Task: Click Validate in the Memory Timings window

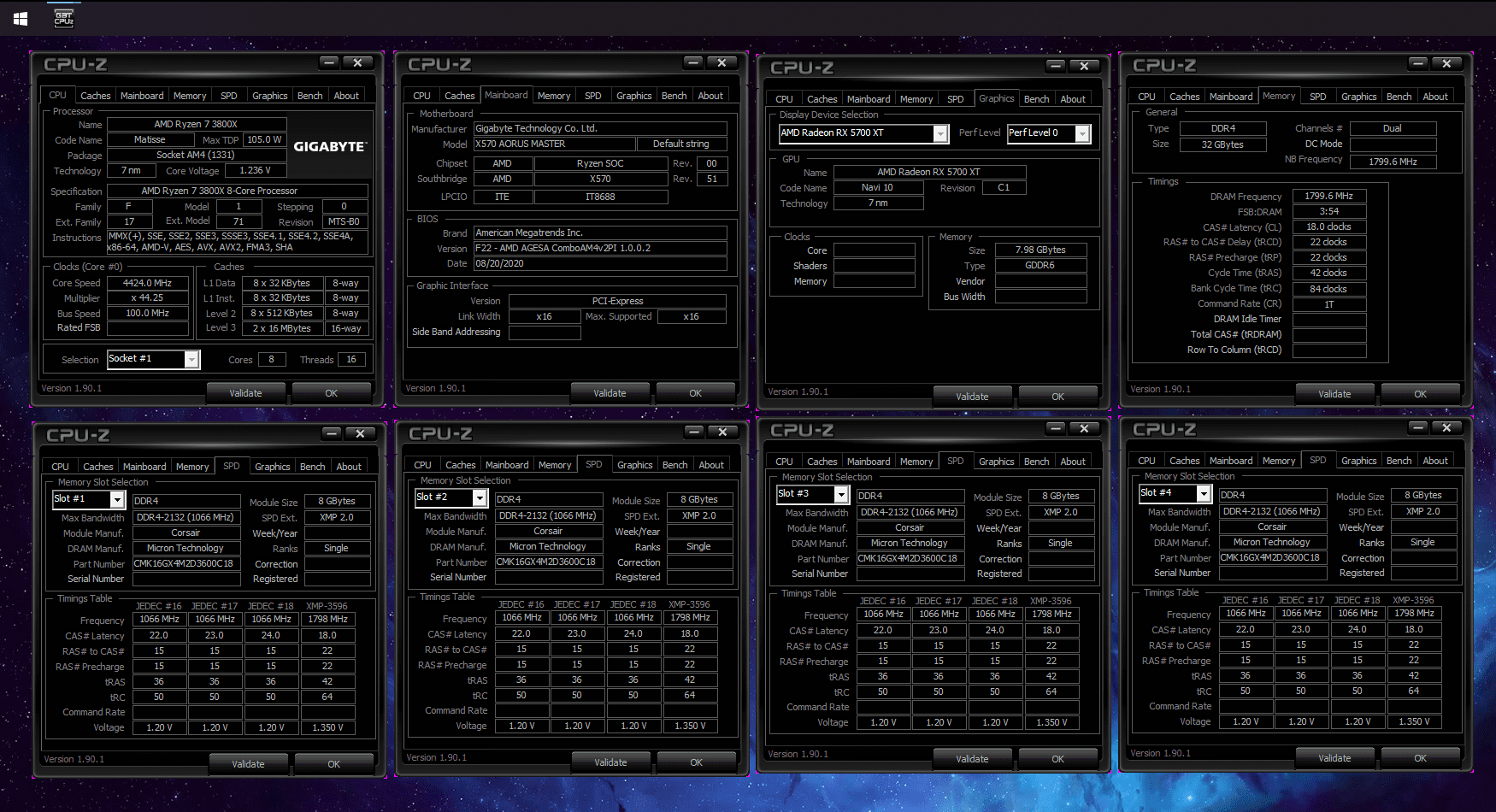Action: click(x=1335, y=394)
